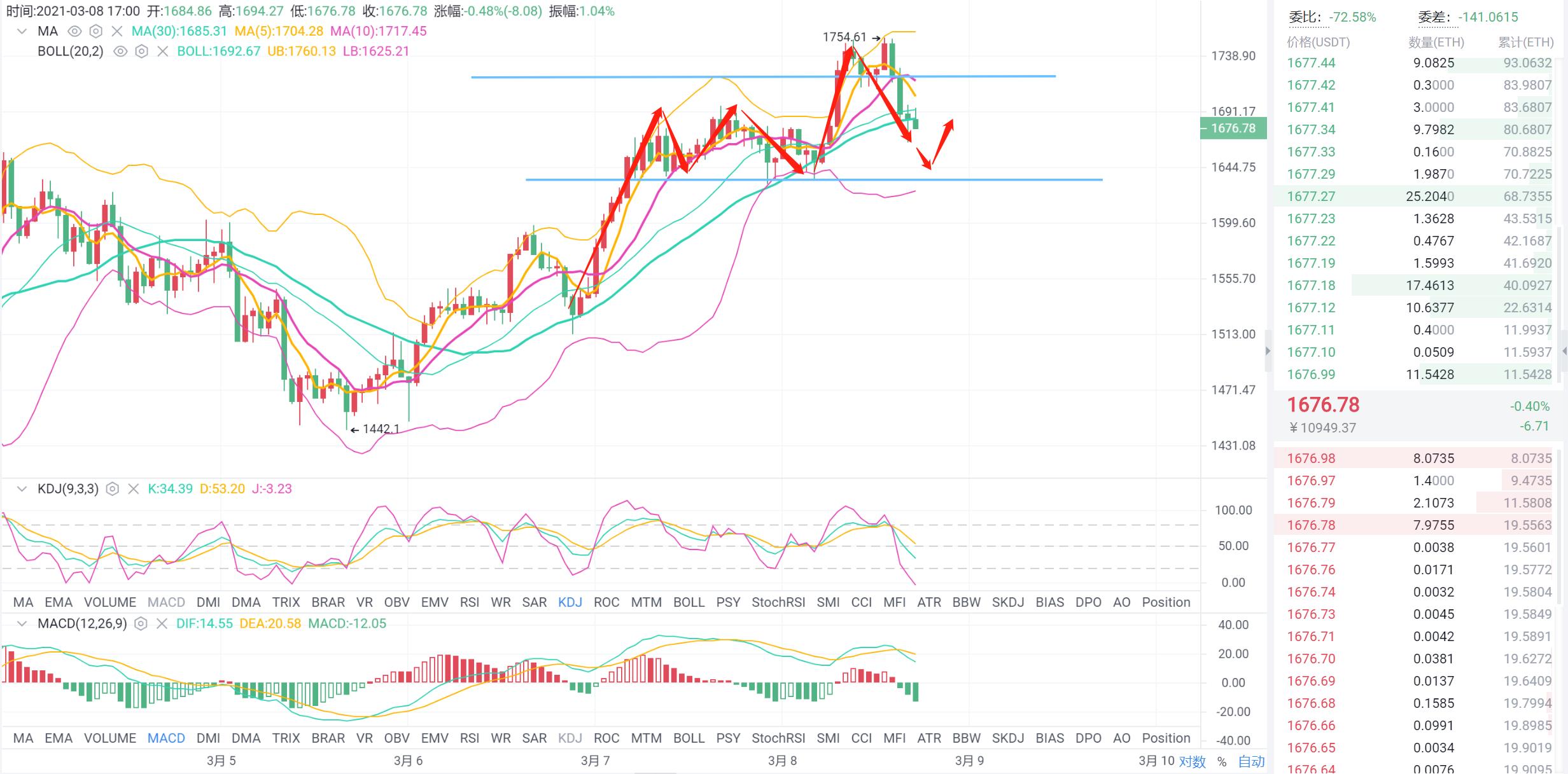Toggle BOLL bands visibility eye icon

tap(120, 52)
